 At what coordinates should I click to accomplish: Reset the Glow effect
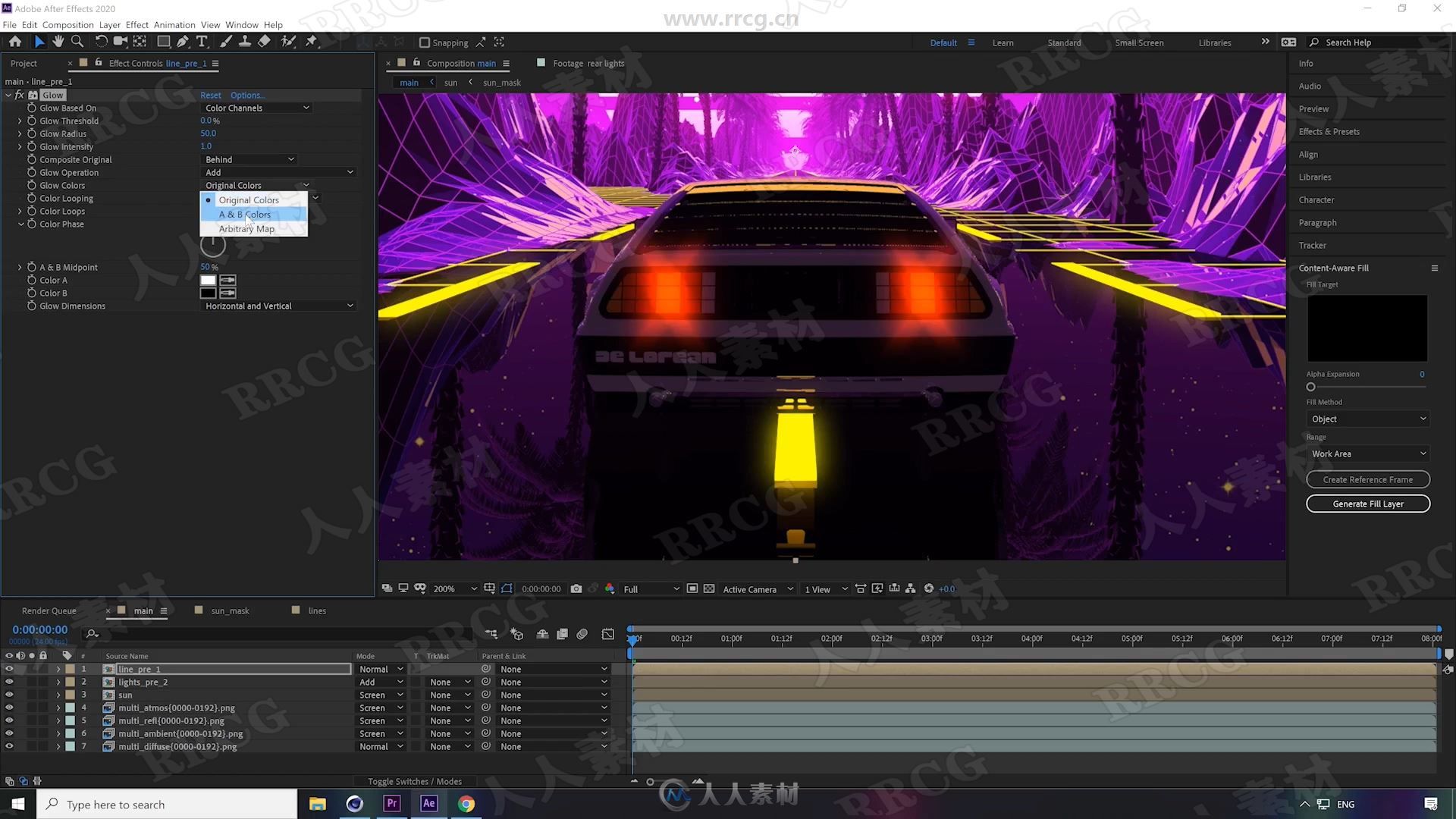tap(211, 96)
